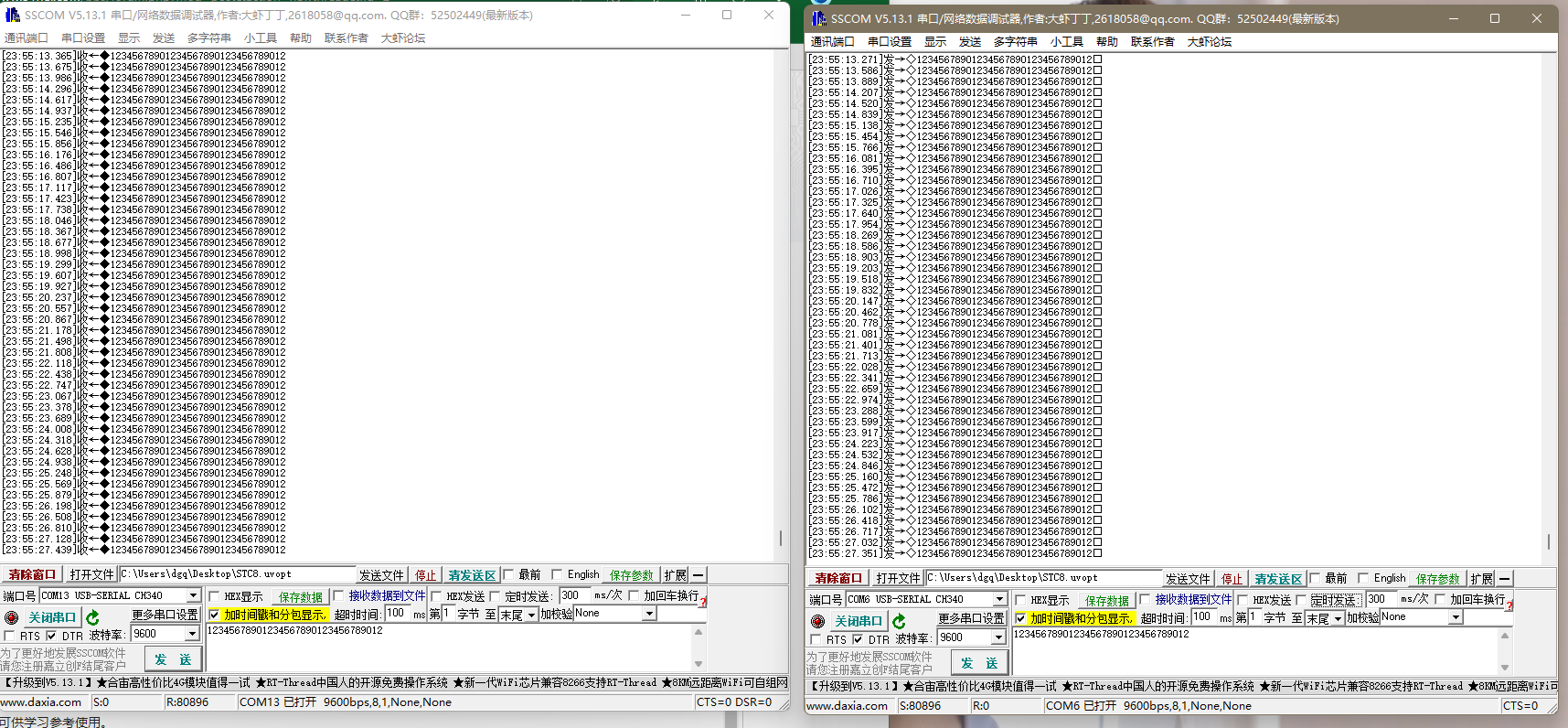Click 清除窗口 button in the left window

[32, 575]
